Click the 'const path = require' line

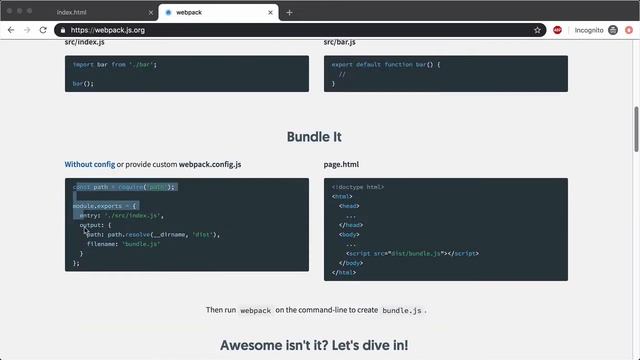point(124,187)
